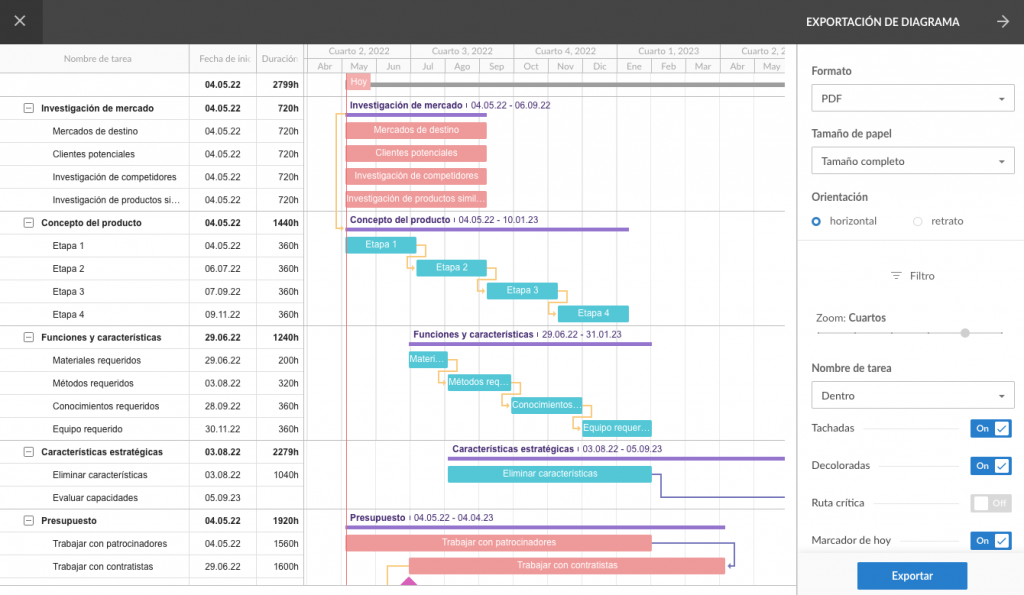Disable the Decoloradas toggle
The width and height of the screenshot is (1024, 595).
click(x=989, y=465)
